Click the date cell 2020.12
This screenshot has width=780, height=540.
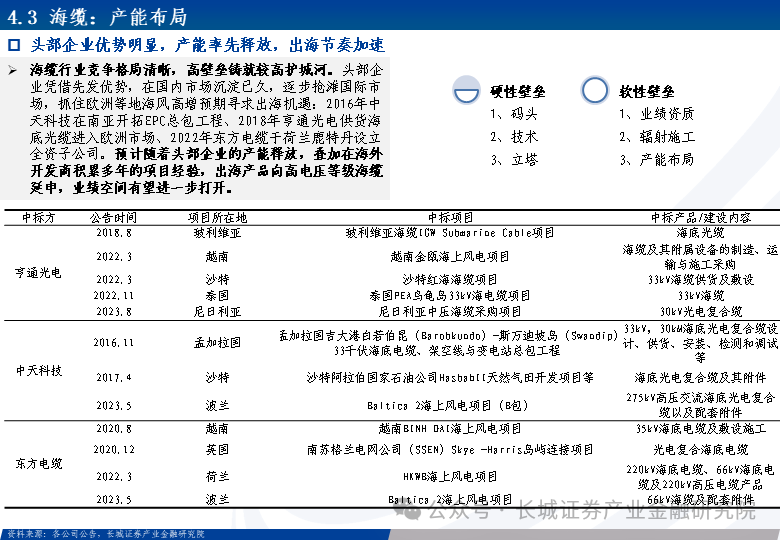point(114,450)
